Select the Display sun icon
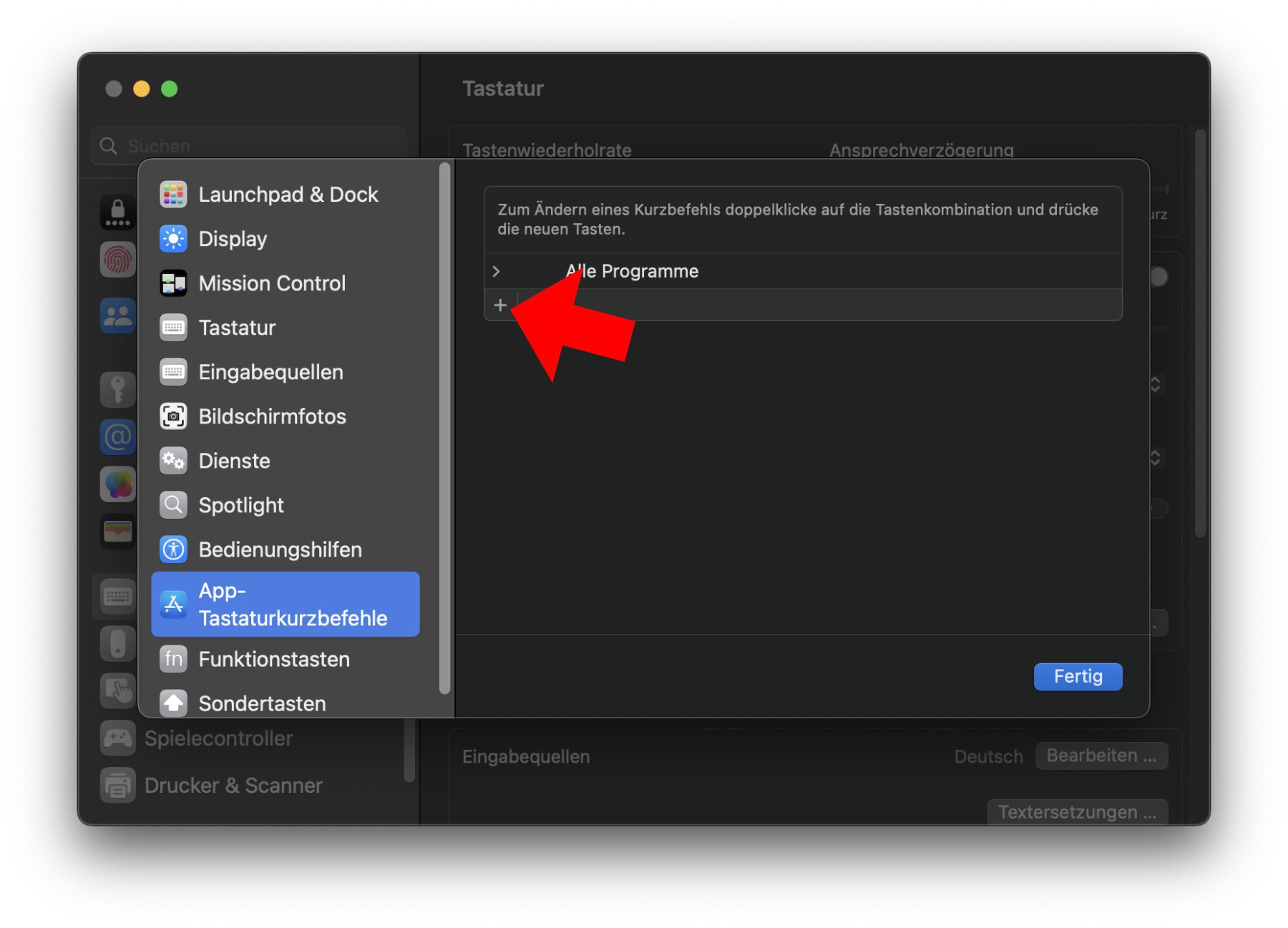 [173, 239]
